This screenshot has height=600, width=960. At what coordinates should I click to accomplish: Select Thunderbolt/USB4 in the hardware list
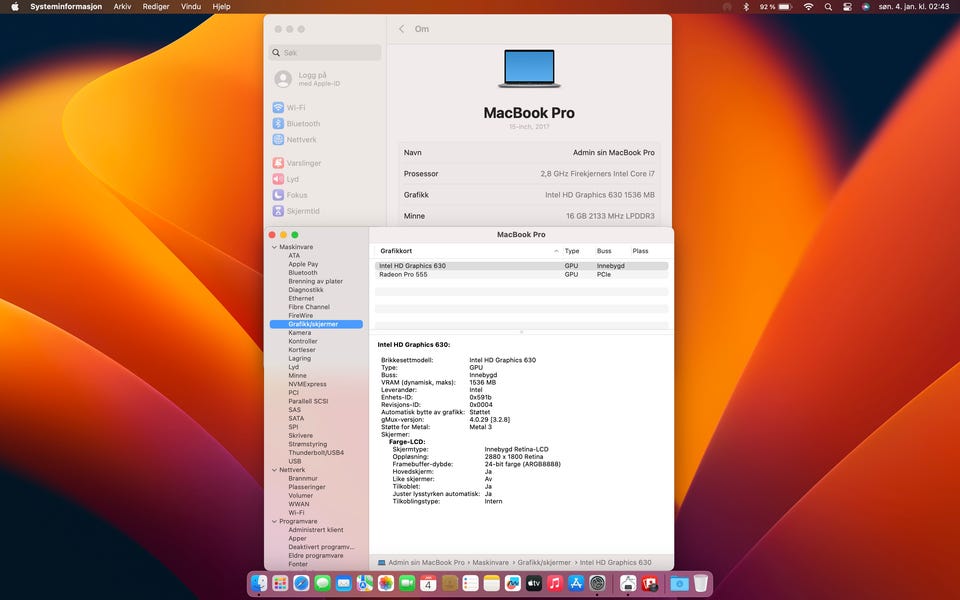(316, 453)
